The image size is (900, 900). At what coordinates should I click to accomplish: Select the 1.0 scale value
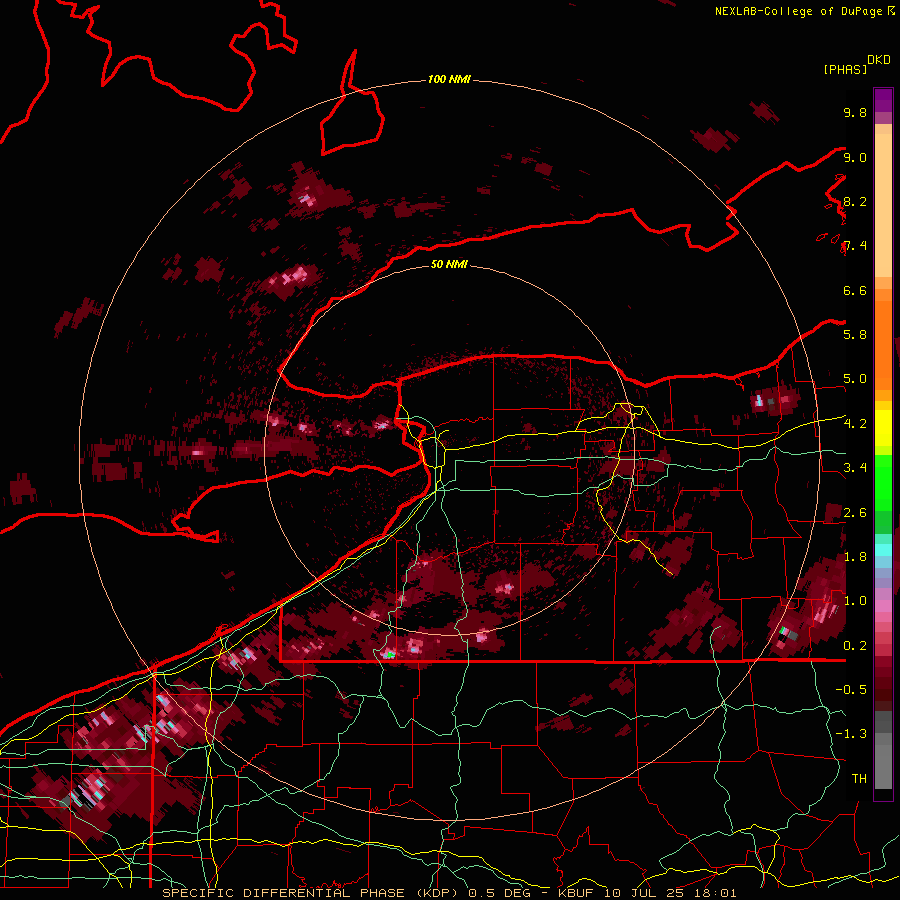click(855, 601)
